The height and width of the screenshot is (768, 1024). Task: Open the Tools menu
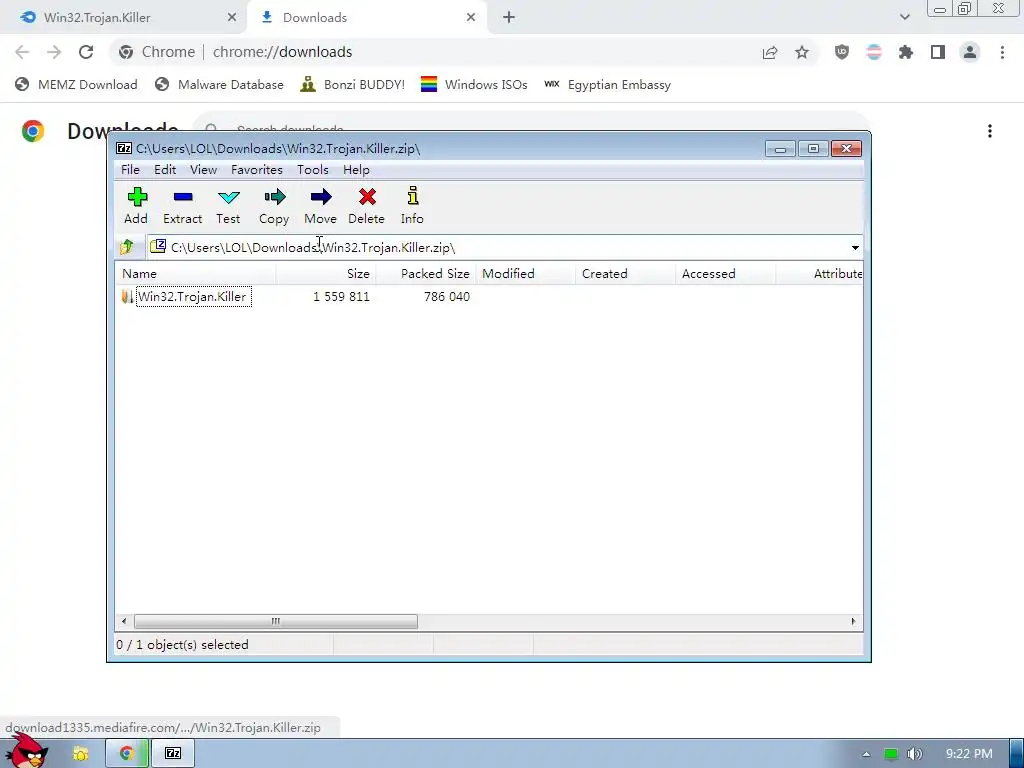point(313,170)
